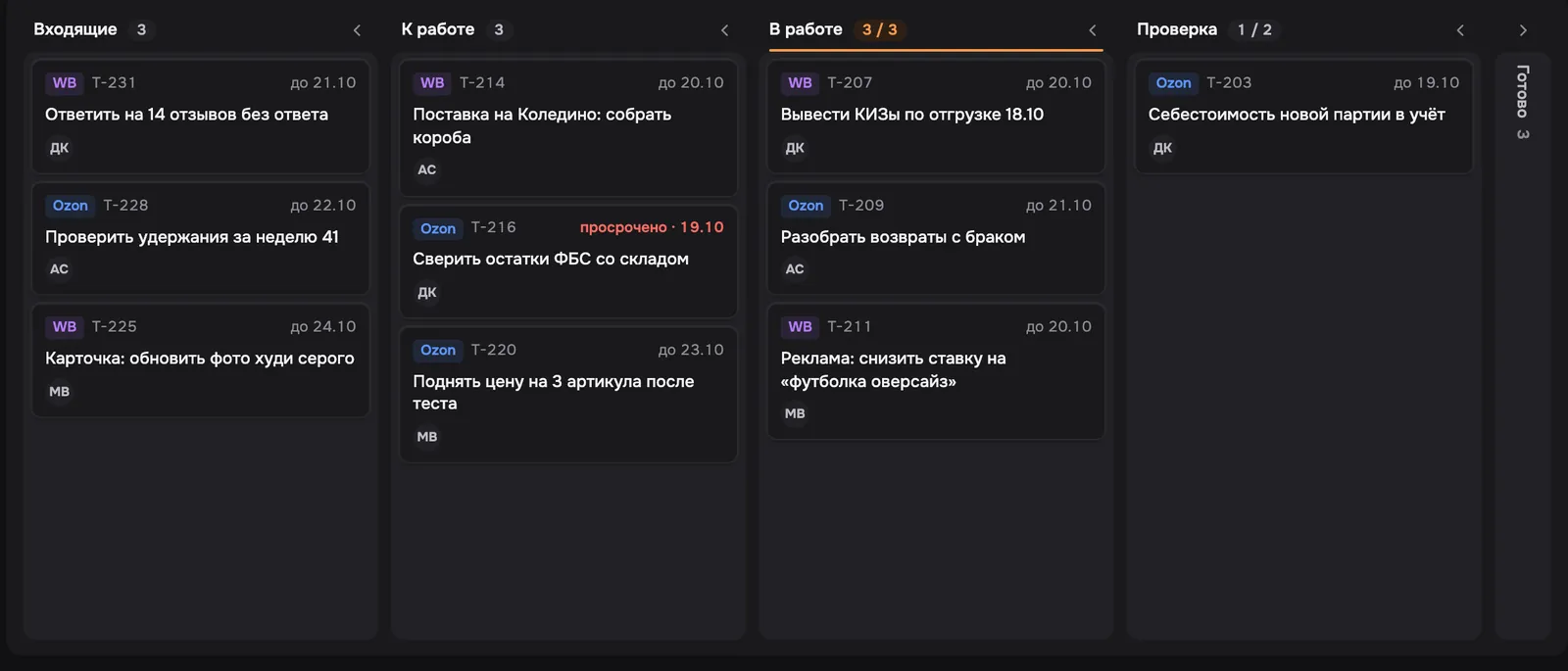Collapse the Проверка column

click(1460, 30)
